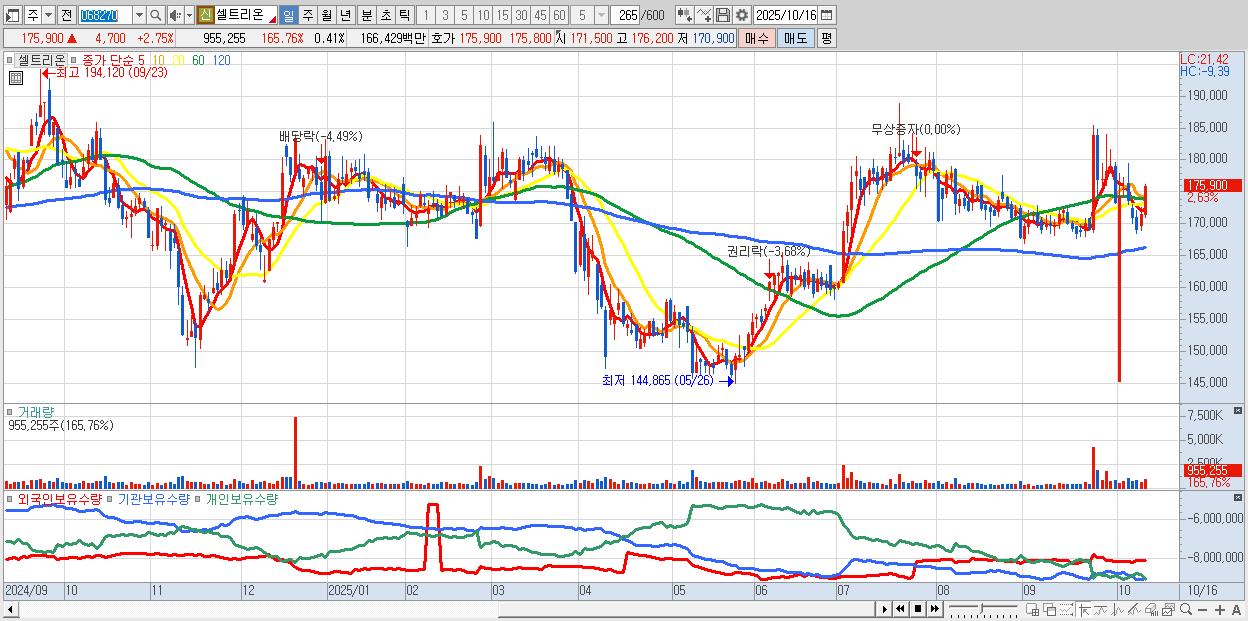Select the 월 monthly chart period
This screenshot has width=1248, height=621.
coord(326,15)
